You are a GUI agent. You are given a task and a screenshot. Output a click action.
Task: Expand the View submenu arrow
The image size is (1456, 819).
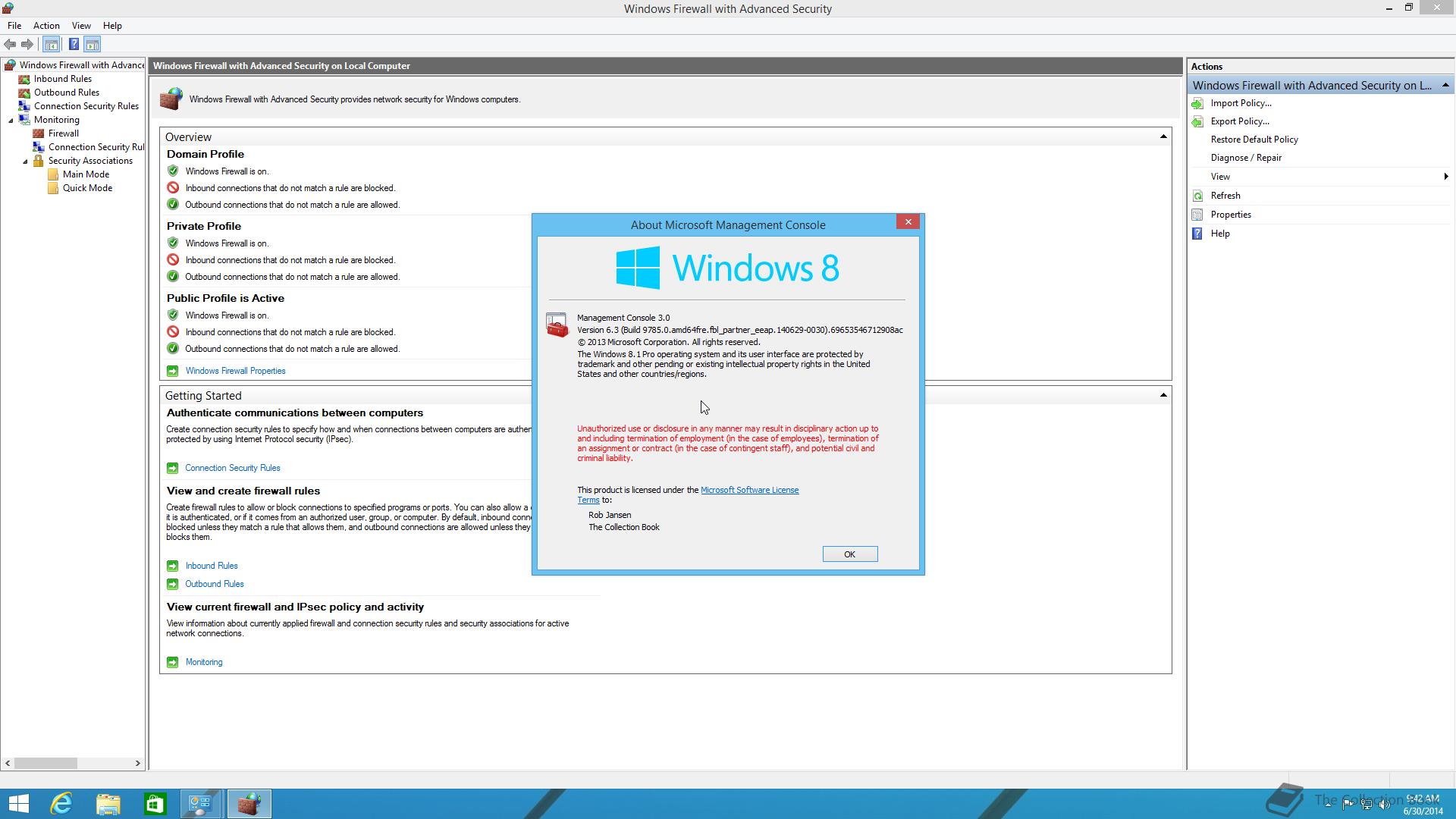[x=1446, y=177]
